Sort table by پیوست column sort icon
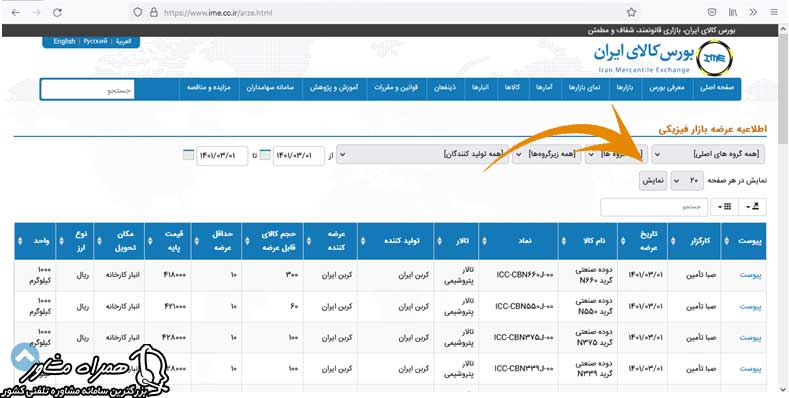 726,241
